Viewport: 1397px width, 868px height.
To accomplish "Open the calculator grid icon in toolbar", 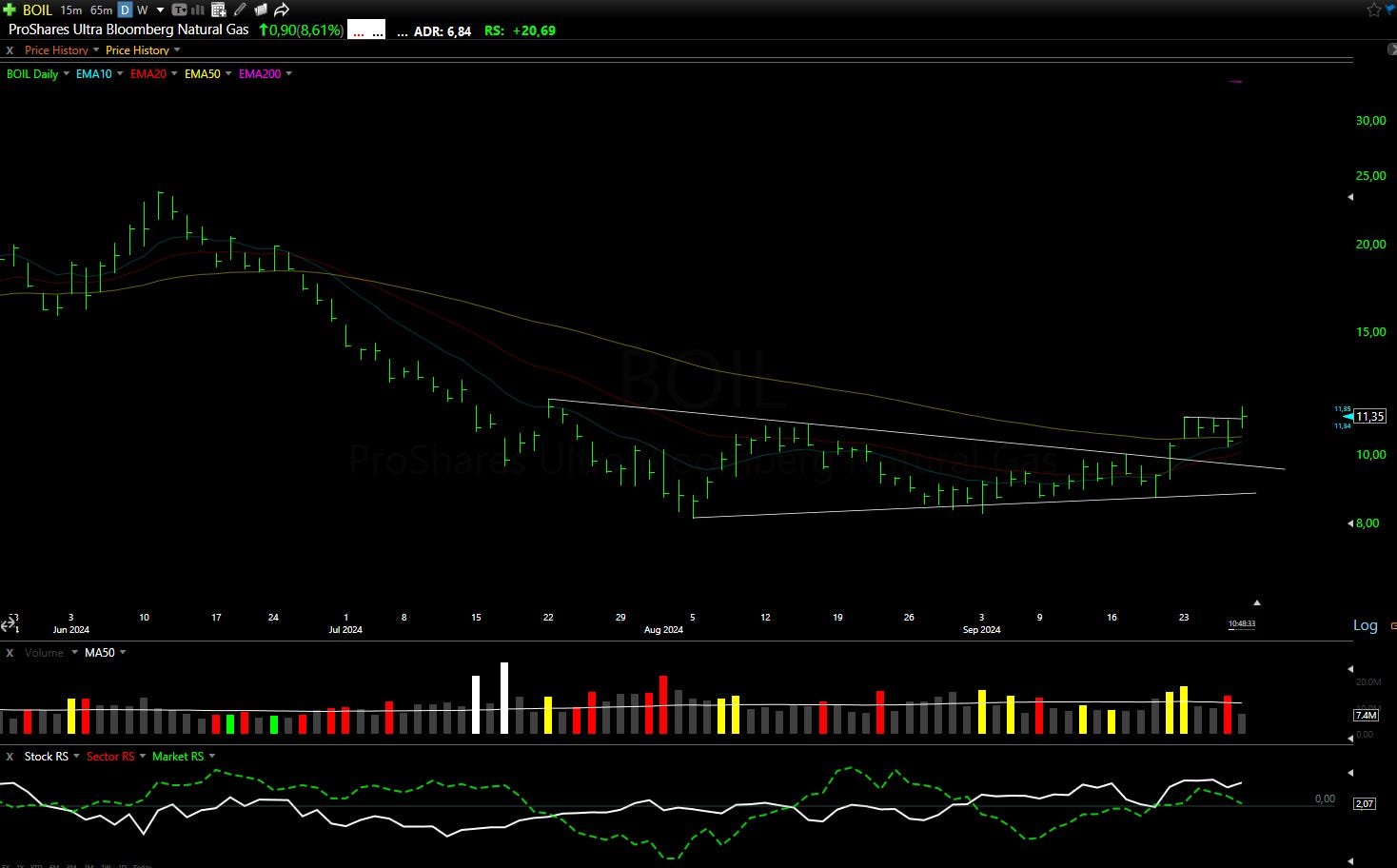I will pos(219,10).
